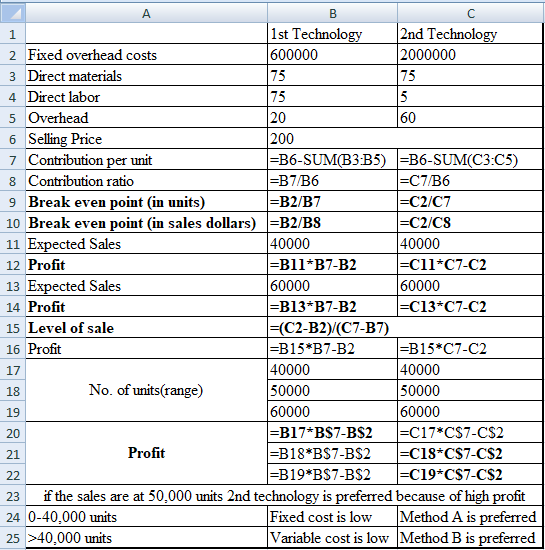The height and width of the screenshot is (550, 545).
Task: Click formula =C13*C7-C2
Action: [x=470, y=307]
